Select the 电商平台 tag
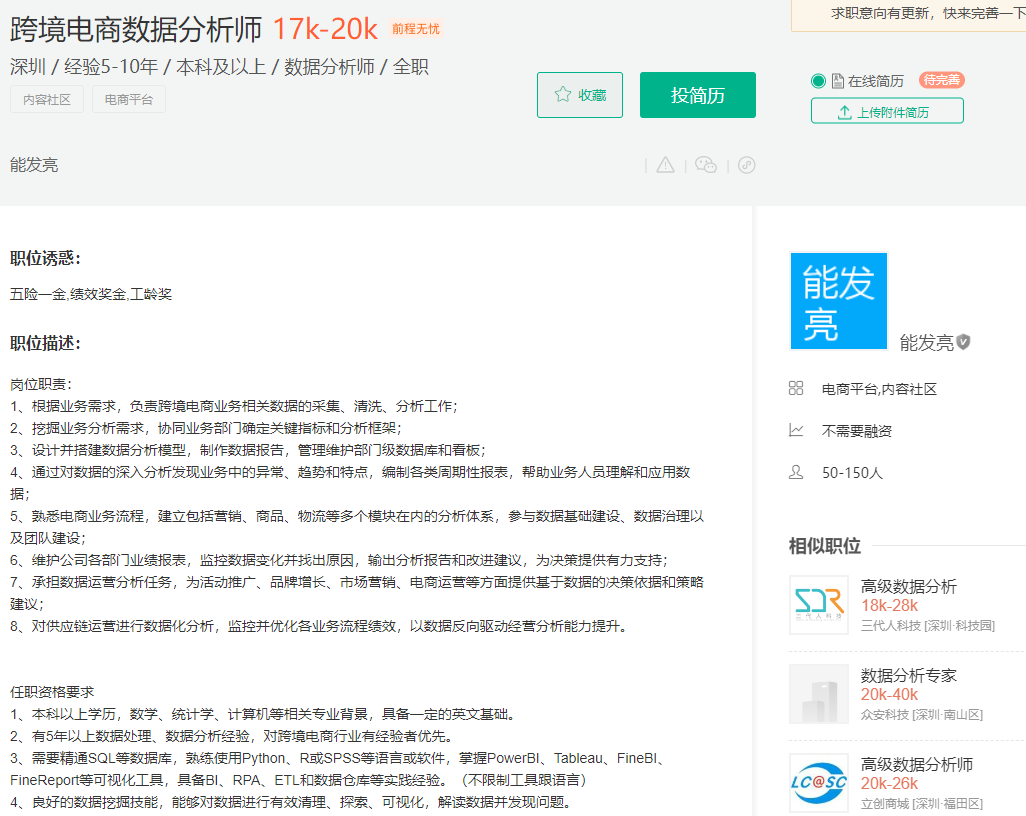This screenshot has height=816, width=1026. [129, 100]
